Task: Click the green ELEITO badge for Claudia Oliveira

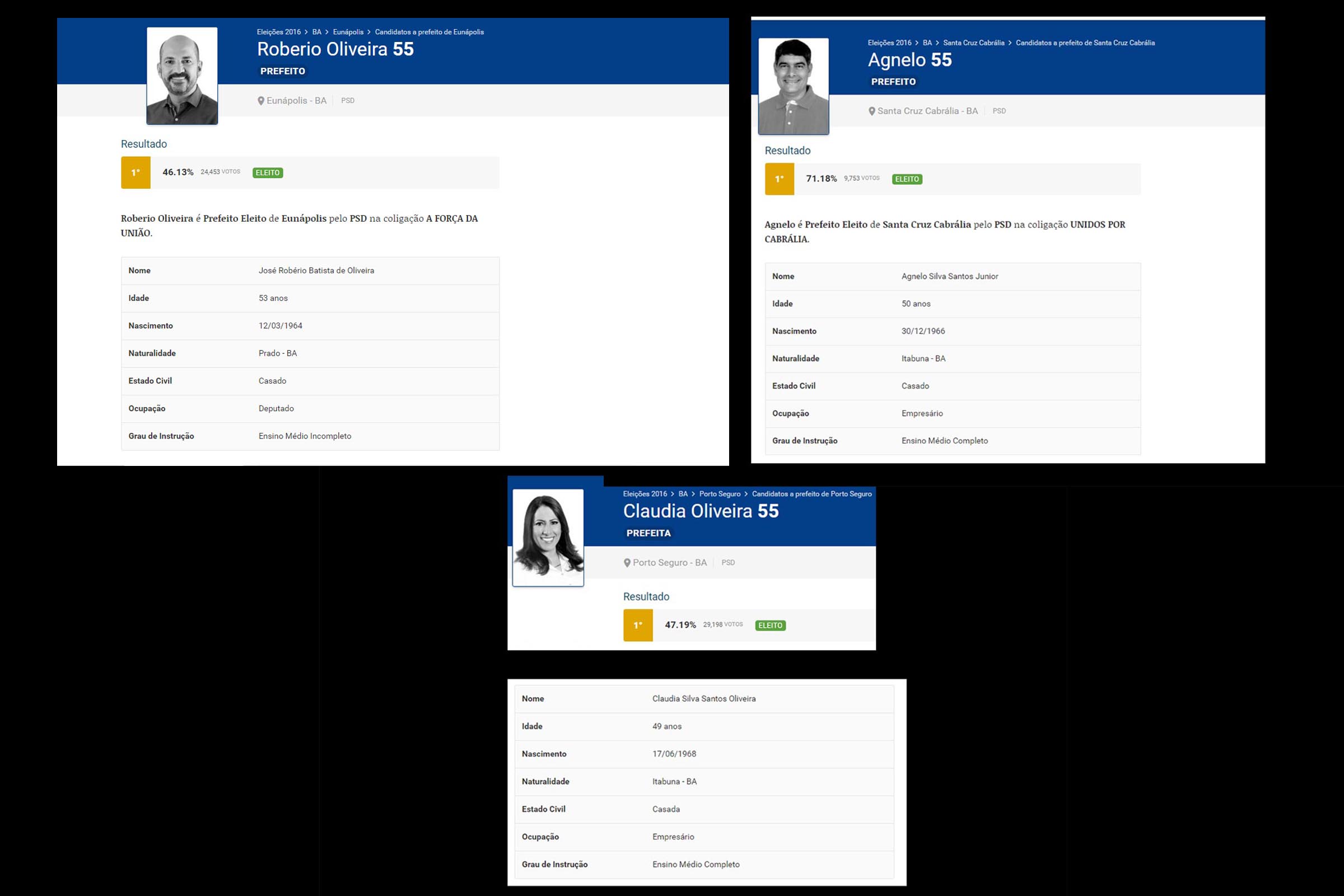Action: tap(769, 625)
